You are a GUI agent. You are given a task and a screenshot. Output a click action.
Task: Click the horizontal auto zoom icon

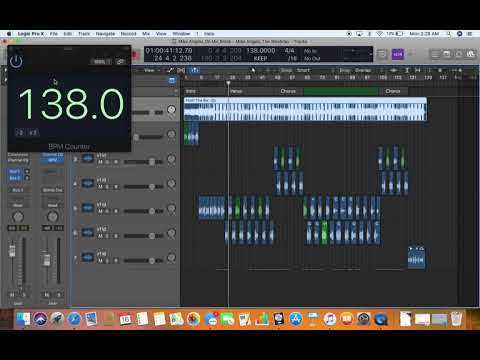click(x=418, y=70)
